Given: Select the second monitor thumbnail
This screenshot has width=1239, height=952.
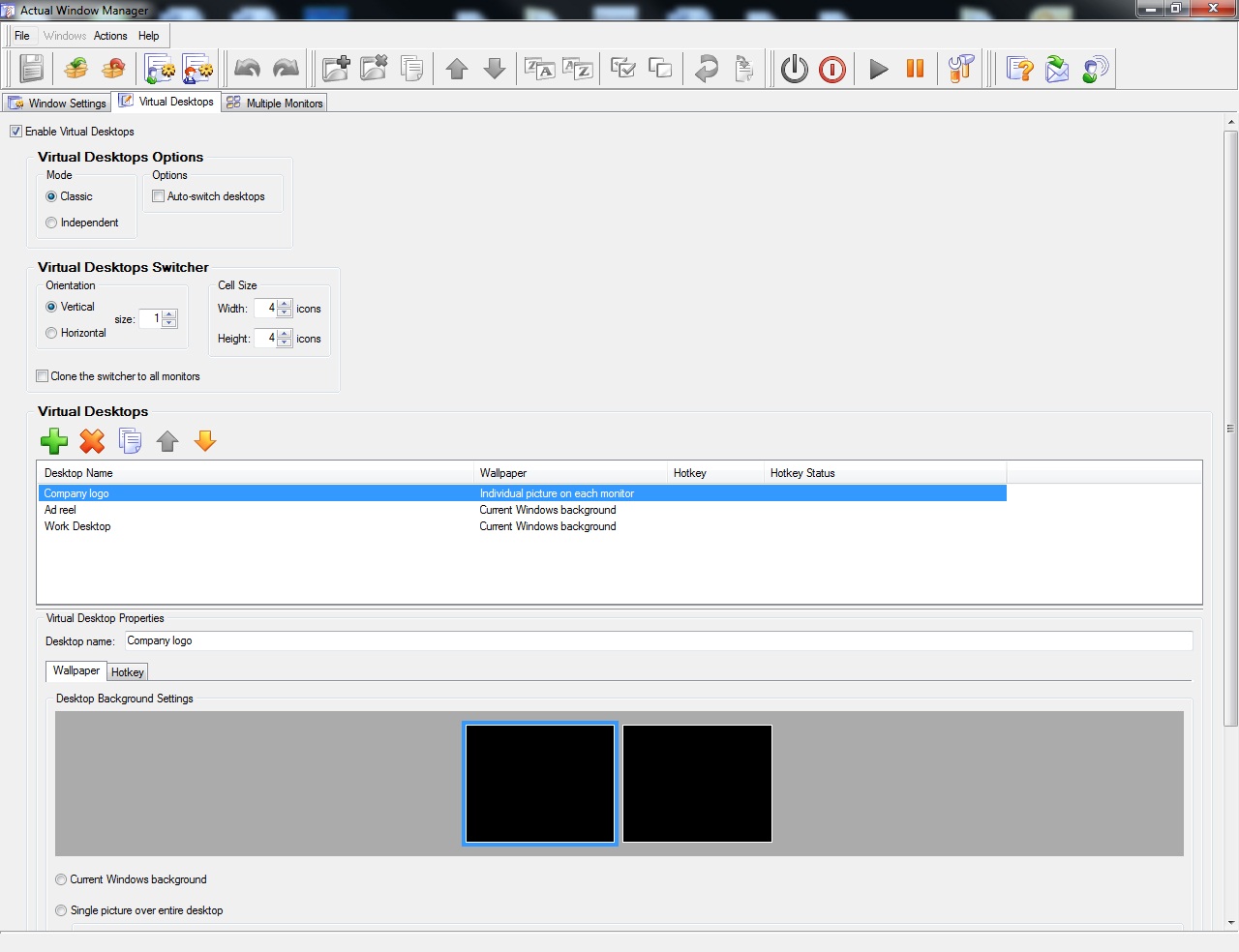Looking at the screenshot, I should 697,784.
